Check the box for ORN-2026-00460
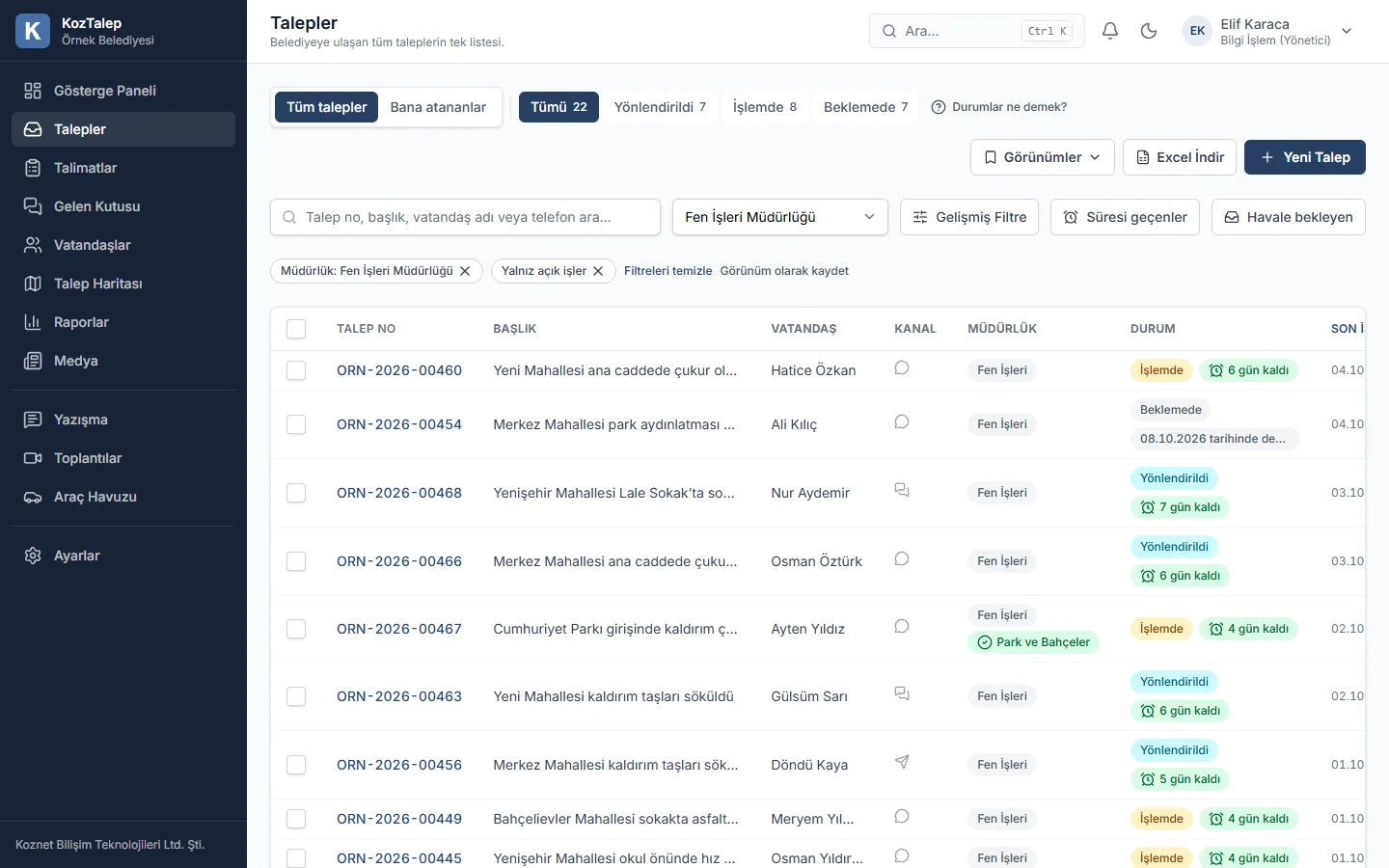Screen dimensions: 1389x868 [296, 370]
